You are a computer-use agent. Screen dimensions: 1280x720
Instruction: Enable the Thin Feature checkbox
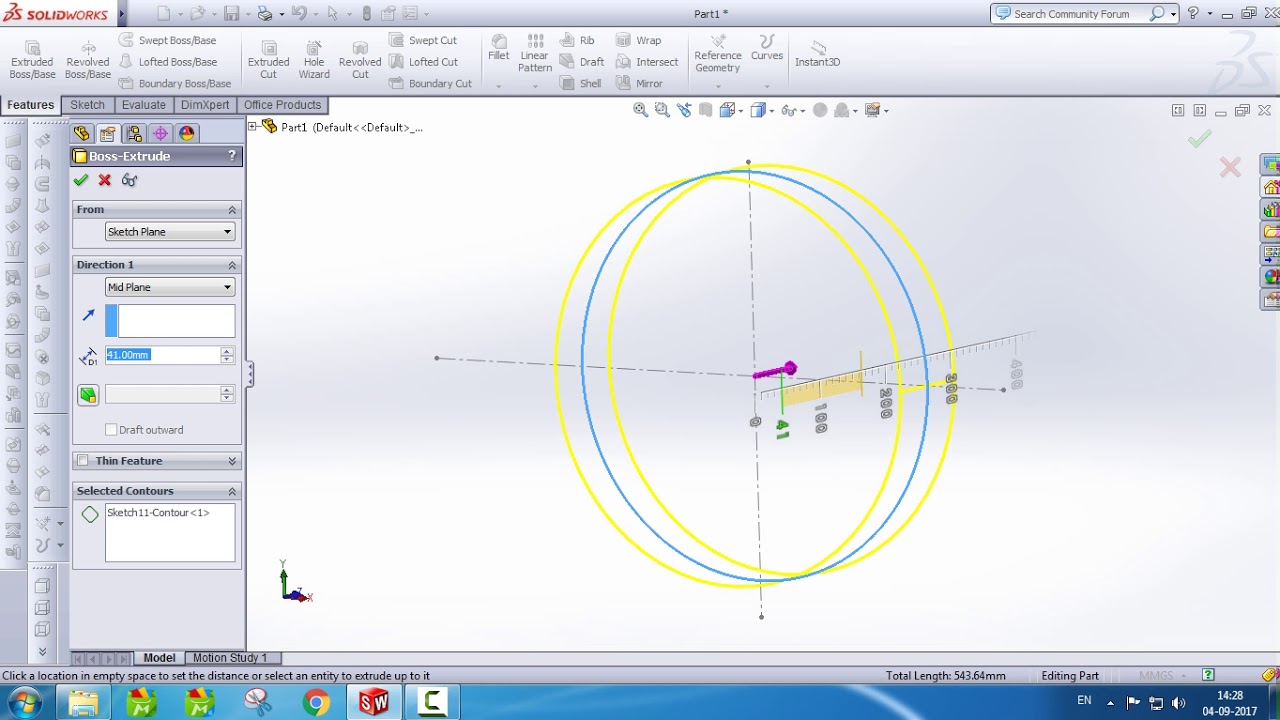click(83, 461)
